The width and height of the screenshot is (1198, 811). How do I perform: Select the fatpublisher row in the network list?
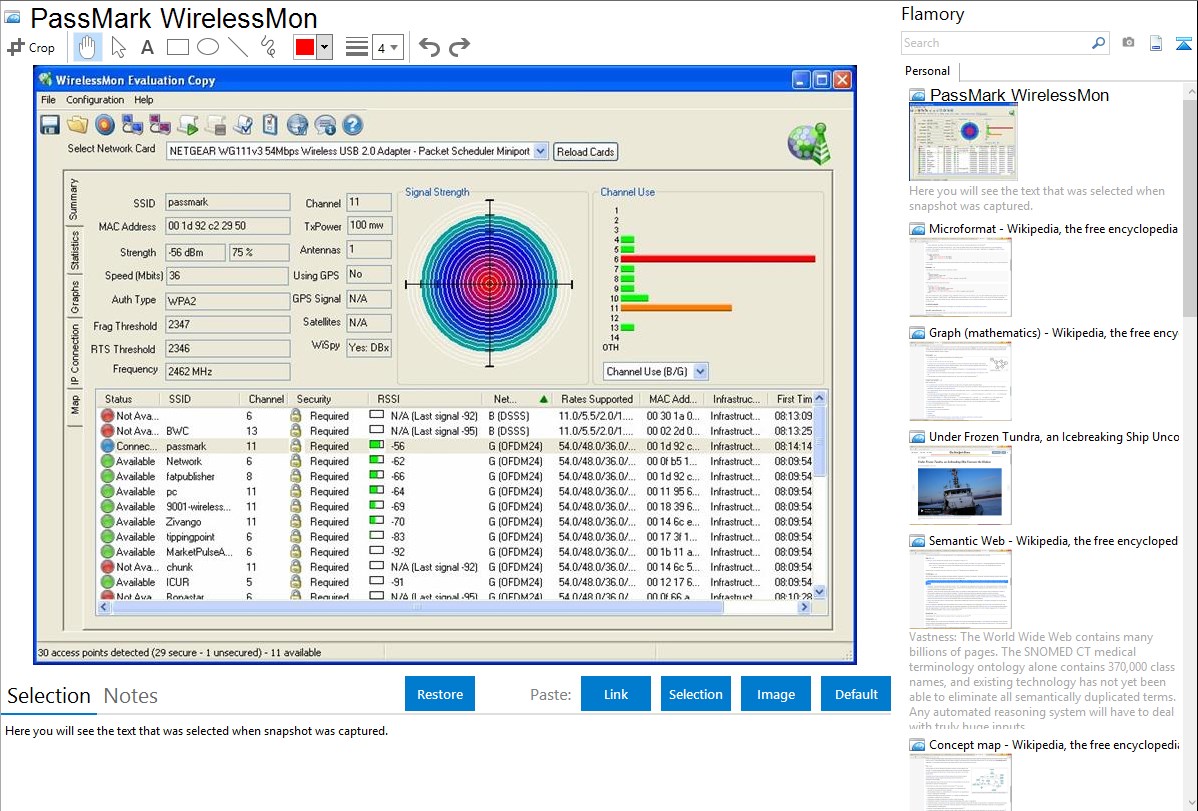click(456, 477)
